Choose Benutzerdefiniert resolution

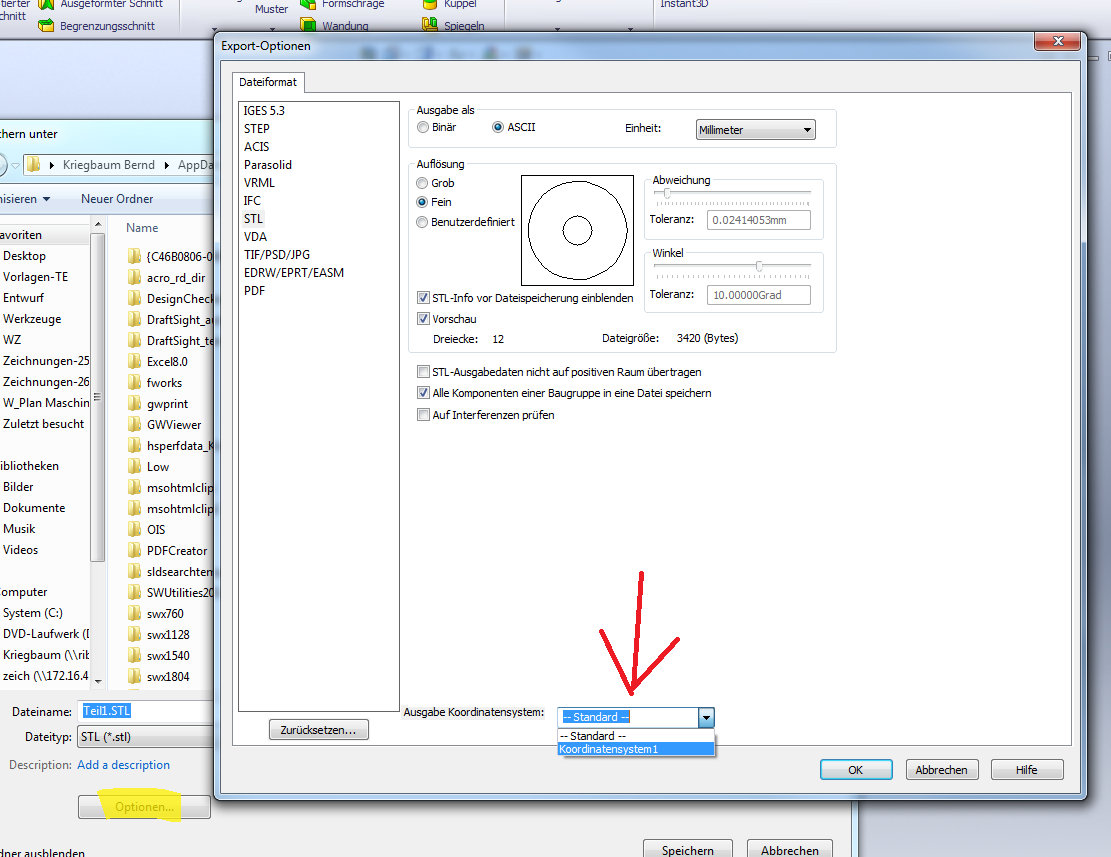(422, 222)
